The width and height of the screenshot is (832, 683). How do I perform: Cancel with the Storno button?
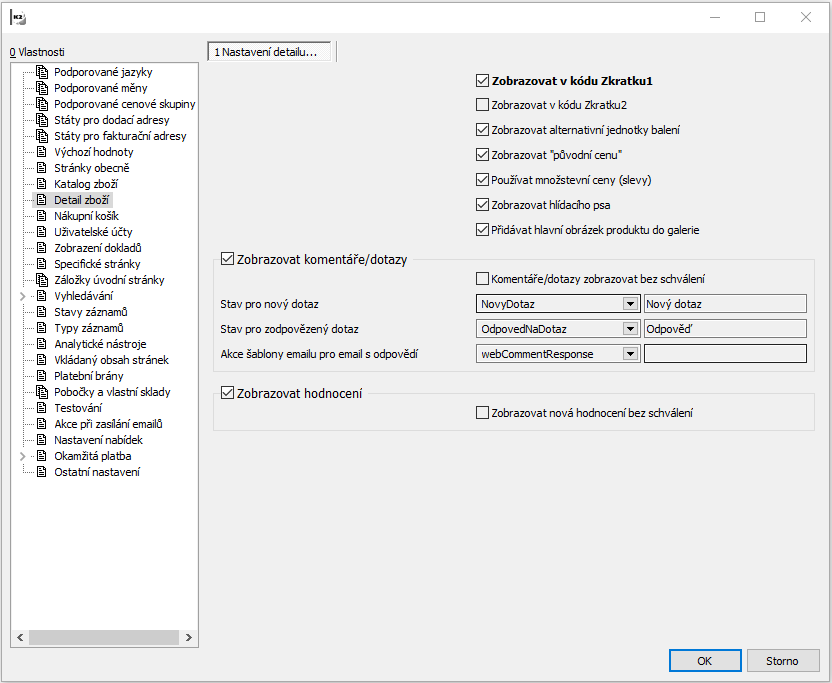(x=783, y=661)
